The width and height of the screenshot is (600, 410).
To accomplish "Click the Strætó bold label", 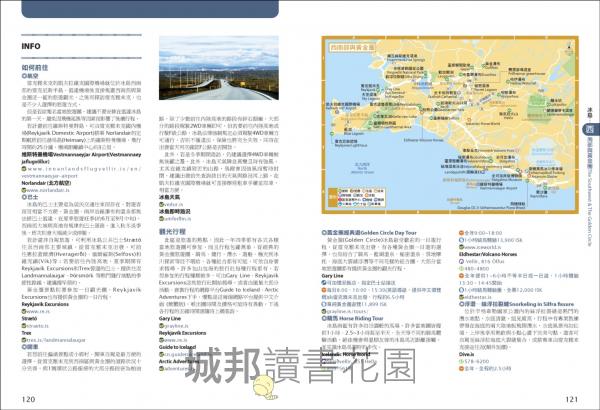I will point(29,319).
